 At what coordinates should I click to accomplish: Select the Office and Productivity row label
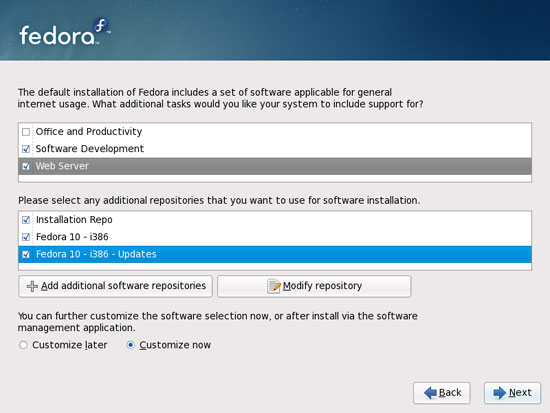pos(89,132)
